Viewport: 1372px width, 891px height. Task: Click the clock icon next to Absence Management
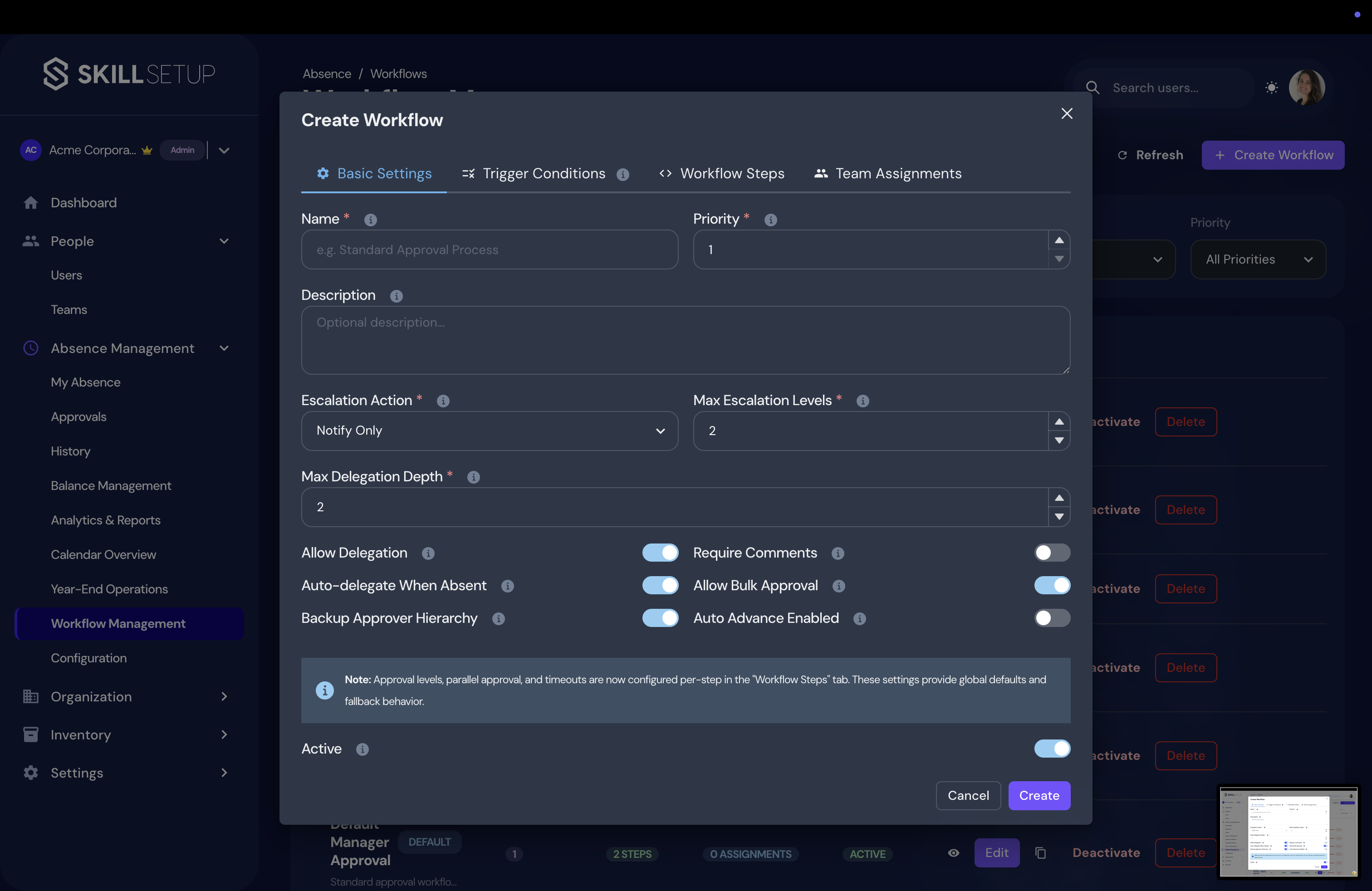click(30, 348)
